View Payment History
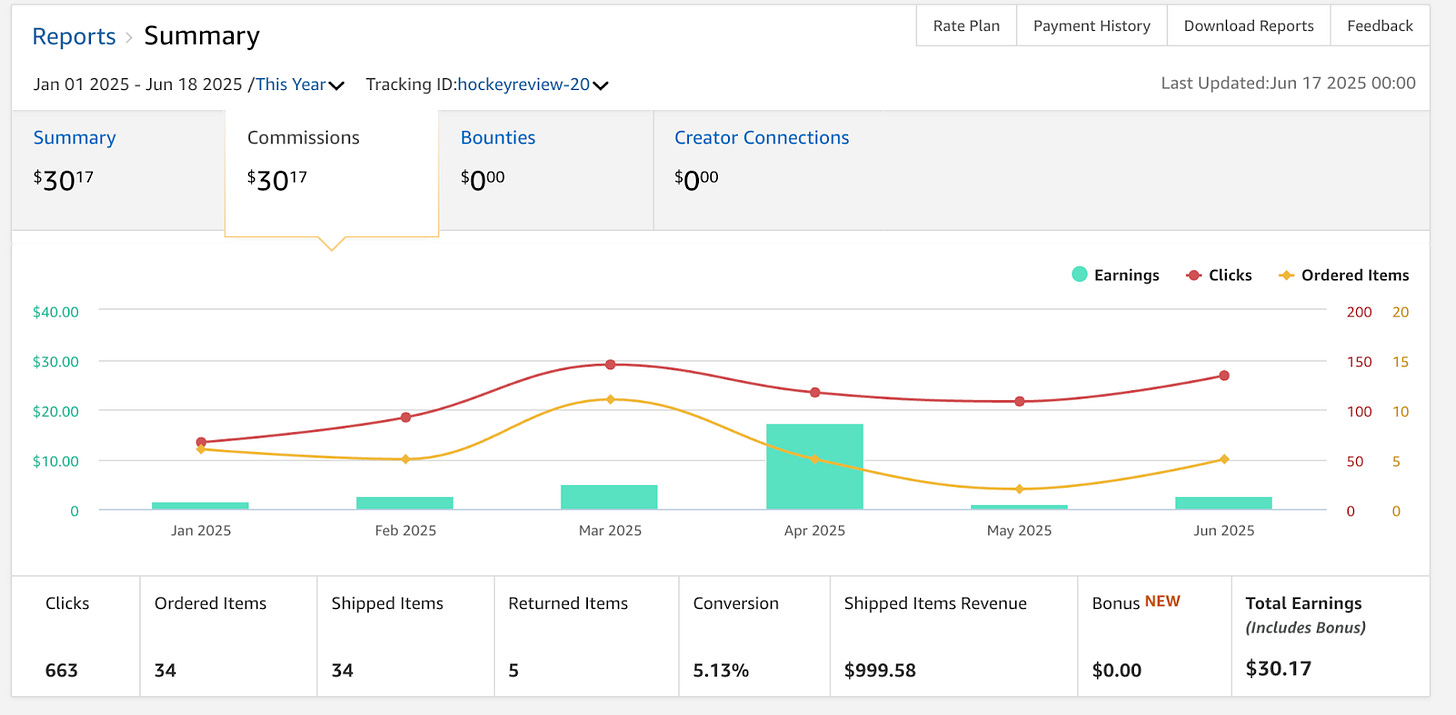 point(1091,25)
